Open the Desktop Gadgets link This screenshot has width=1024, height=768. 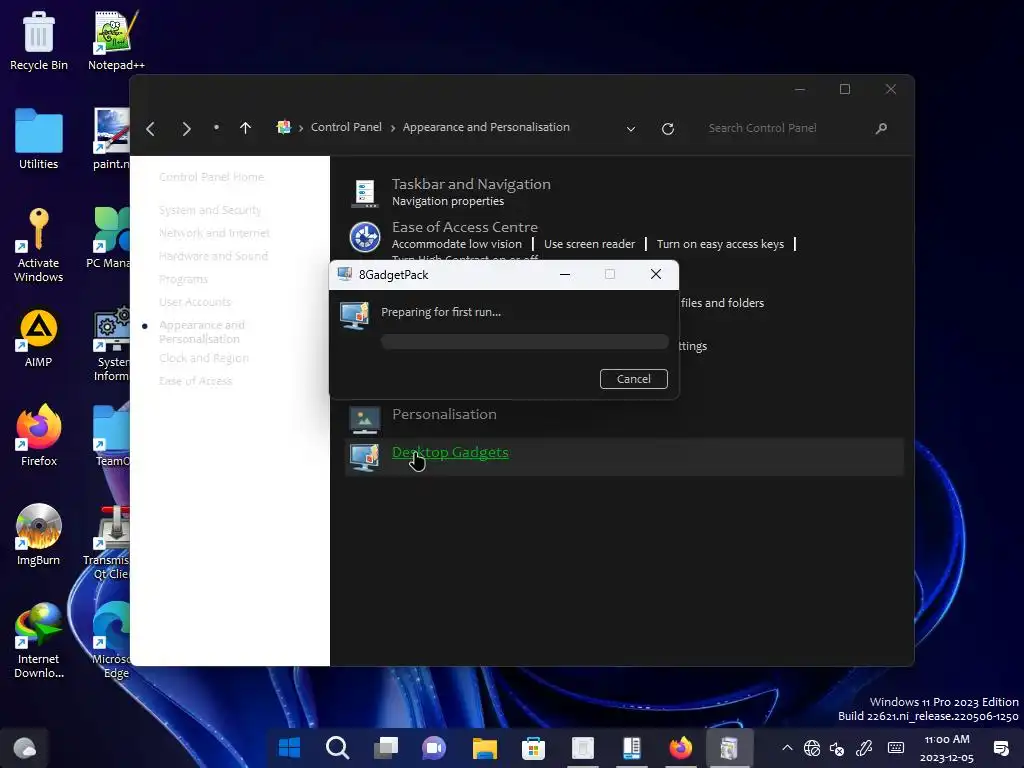pos(450,452)
